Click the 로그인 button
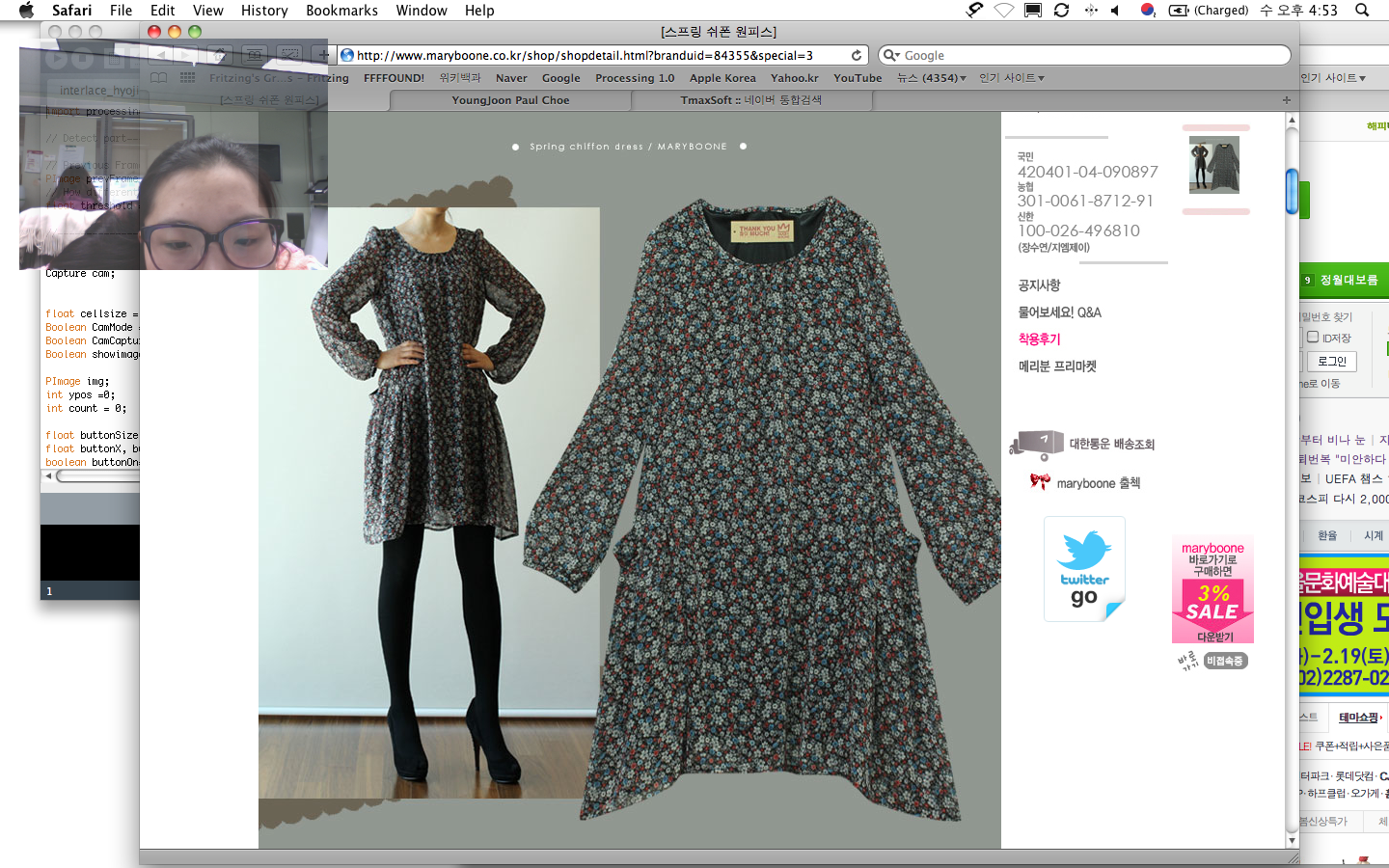 point(1332,362)
